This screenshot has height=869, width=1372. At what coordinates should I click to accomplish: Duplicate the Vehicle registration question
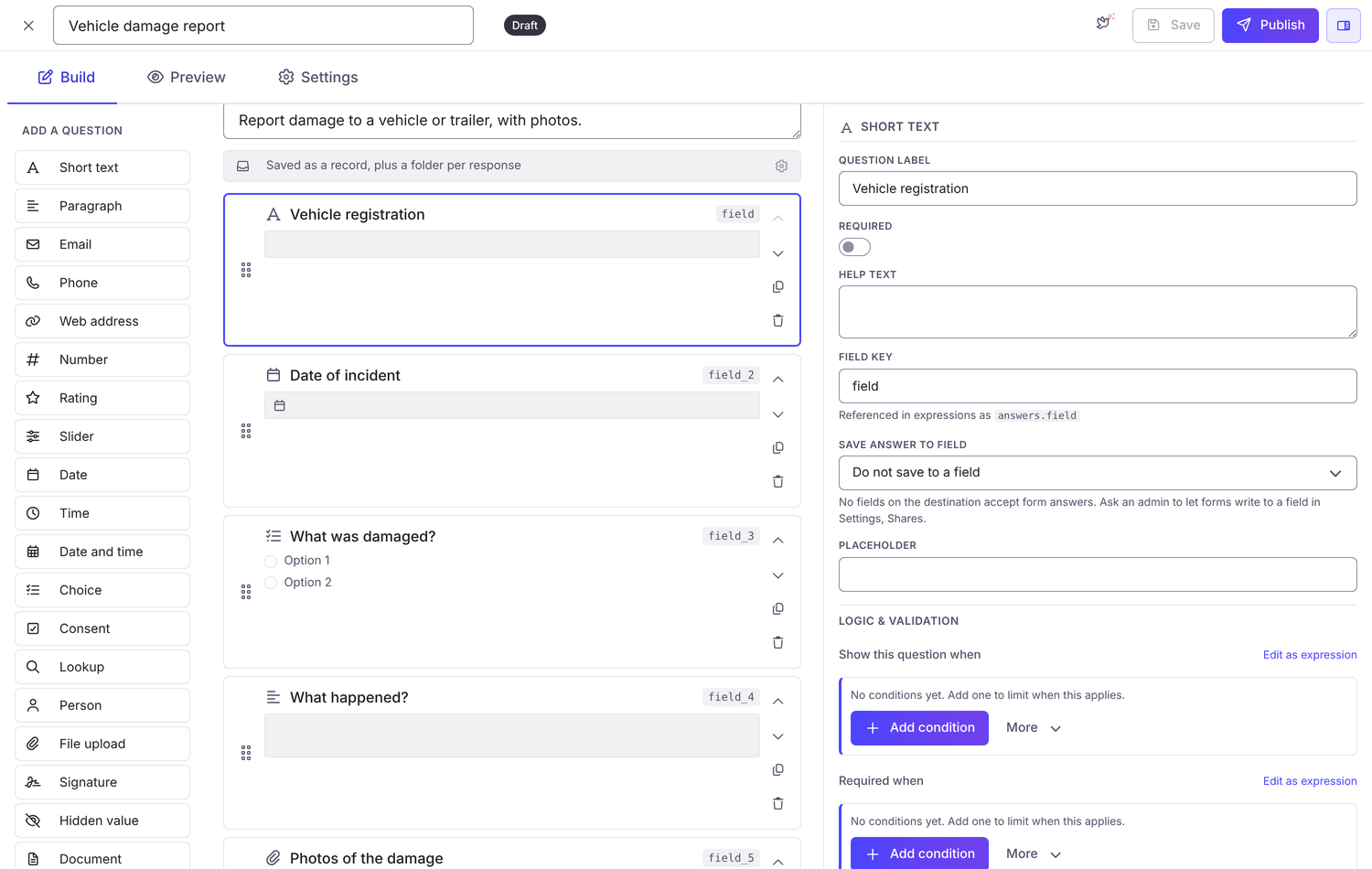778,287
